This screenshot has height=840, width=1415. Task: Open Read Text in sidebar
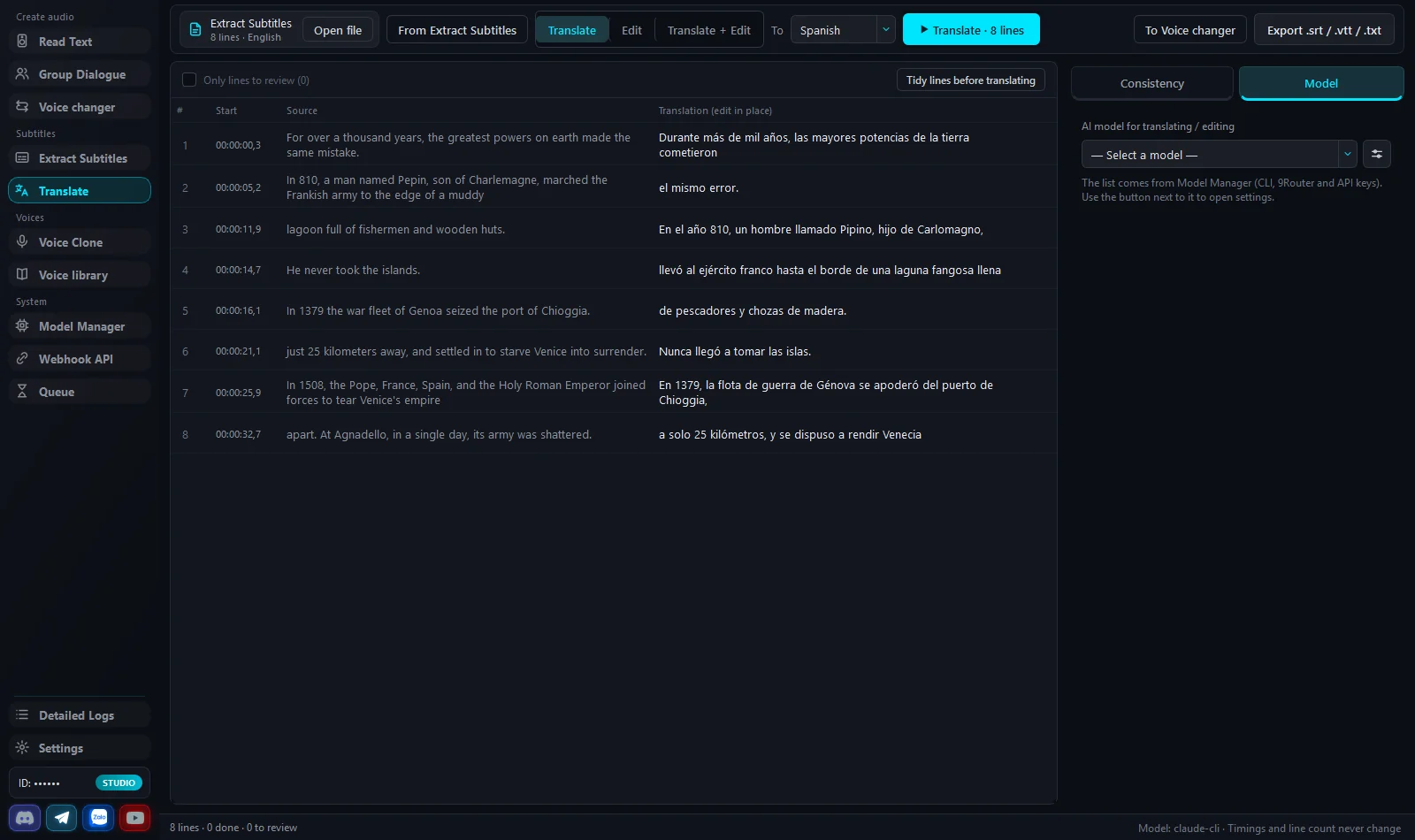pos(80,42)
